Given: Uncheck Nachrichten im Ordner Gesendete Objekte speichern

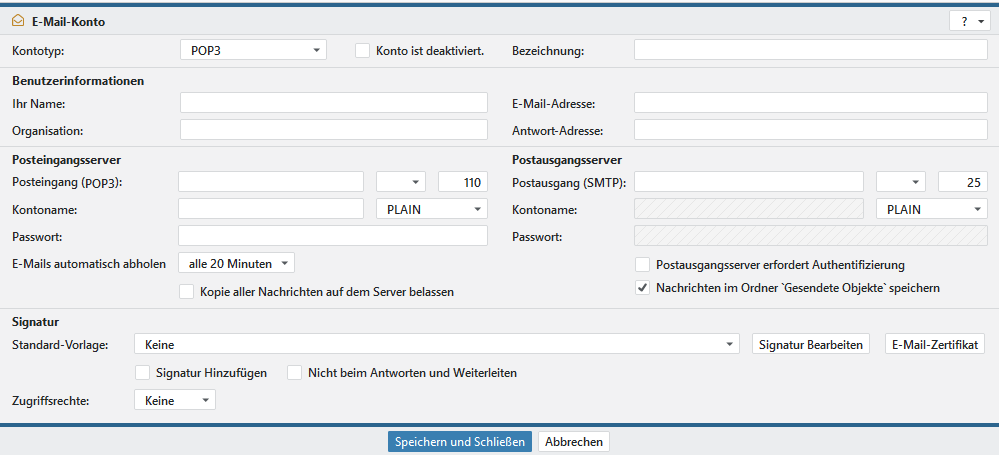Looking at the screenshot, I should tap(643, 287).
